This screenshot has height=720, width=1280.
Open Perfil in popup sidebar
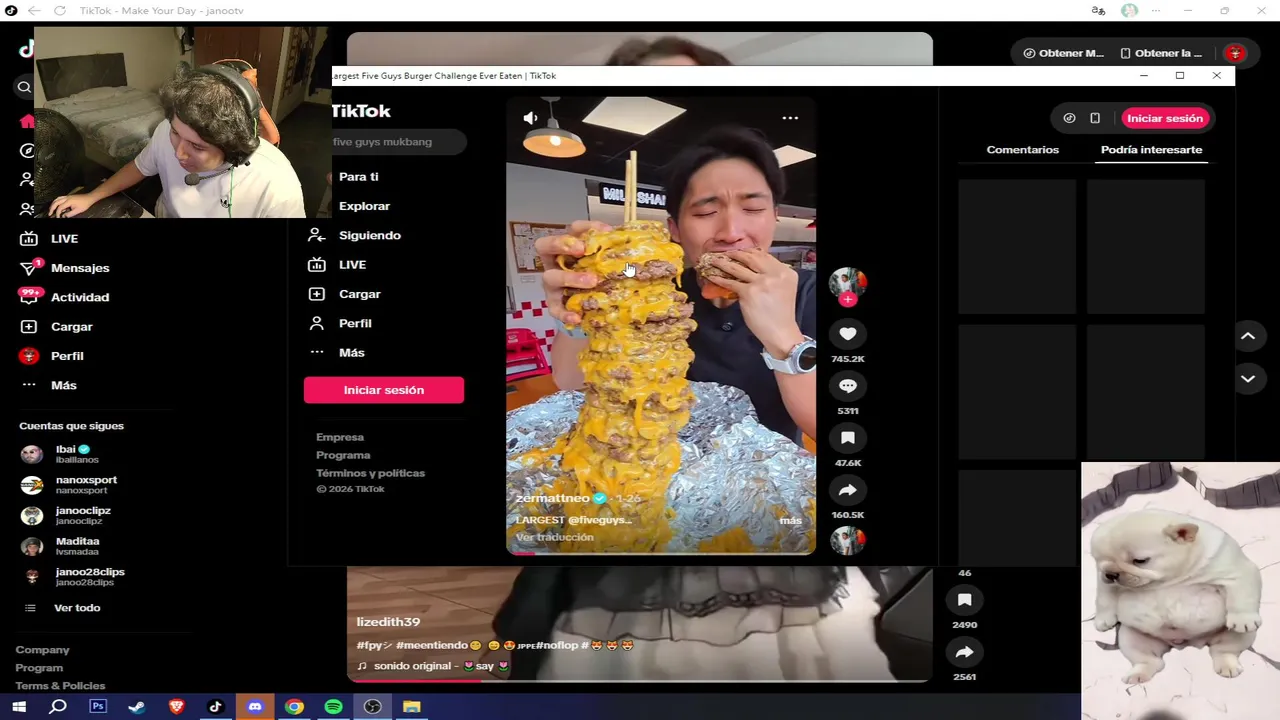click(x=340, y=323)
